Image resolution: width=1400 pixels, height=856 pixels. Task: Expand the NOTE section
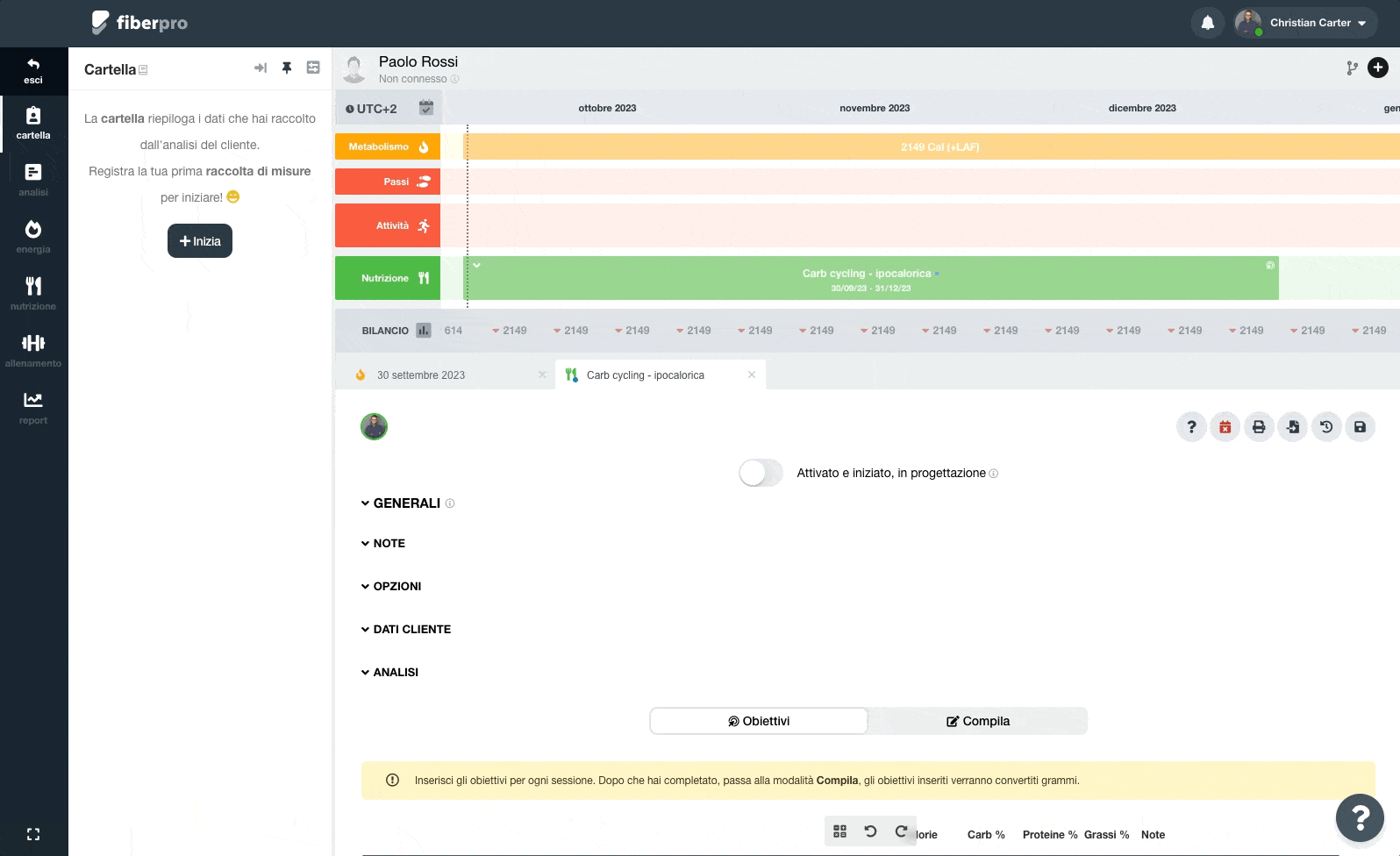coord(383,544)
